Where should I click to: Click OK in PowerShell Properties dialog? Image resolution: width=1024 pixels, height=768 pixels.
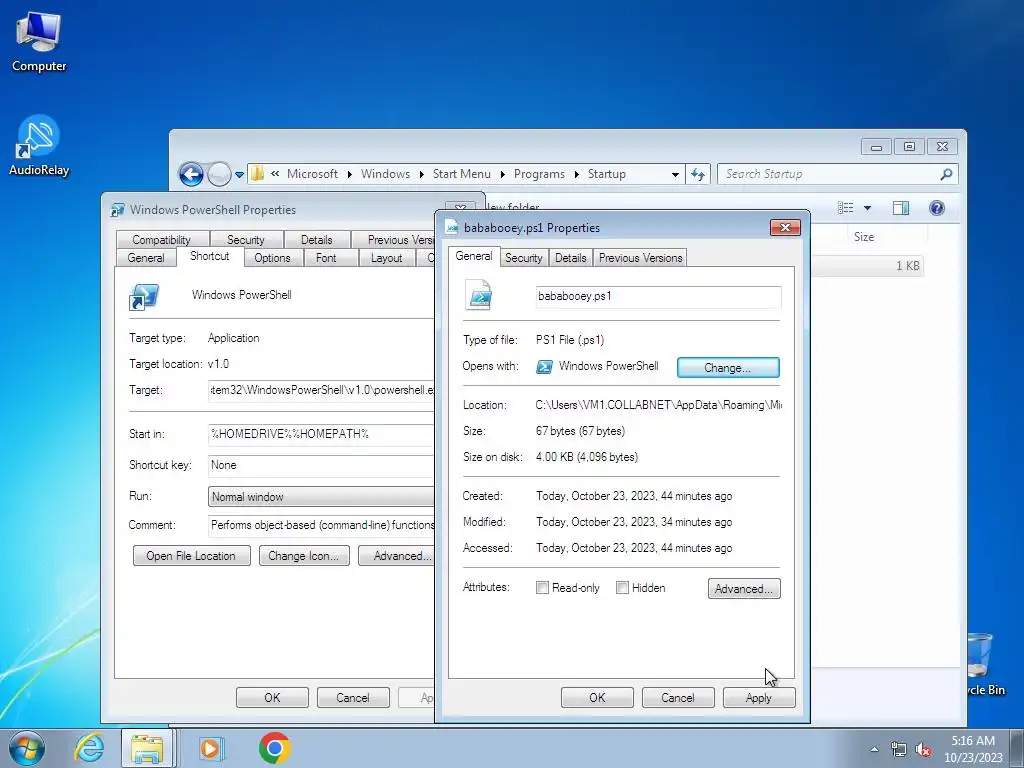tap(272, 697)
